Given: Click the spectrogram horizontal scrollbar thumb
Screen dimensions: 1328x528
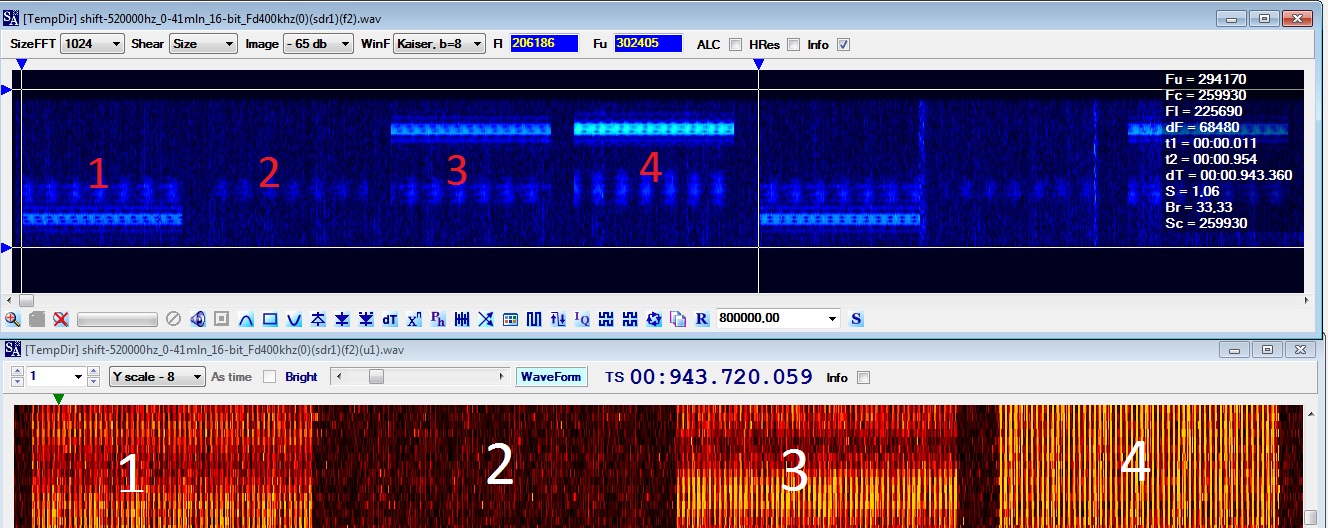Looking at the screenshot, I should click(26, 300).
